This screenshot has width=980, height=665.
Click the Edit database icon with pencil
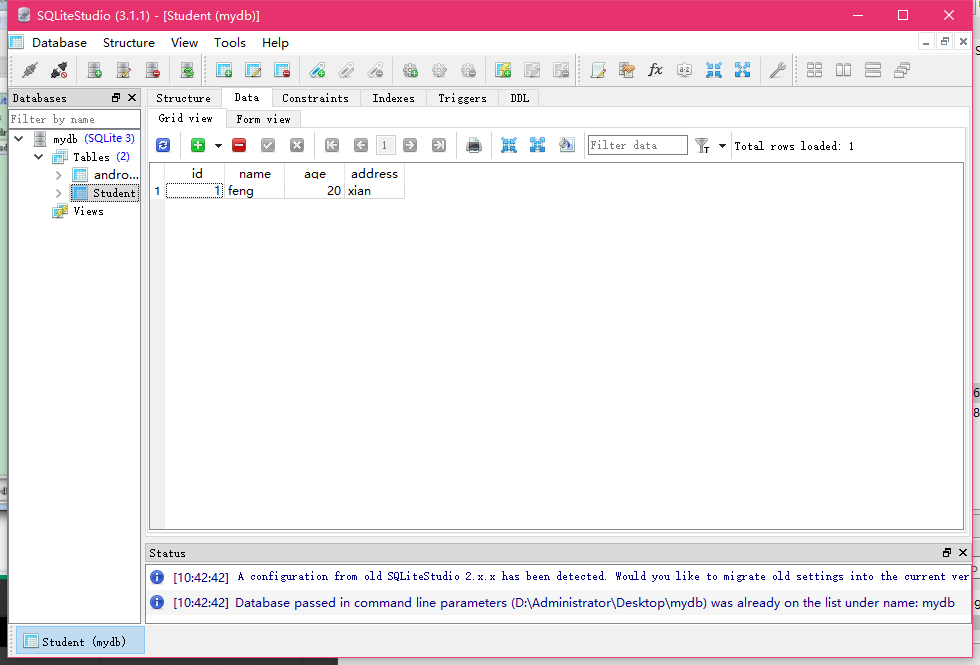click(124, 70)
